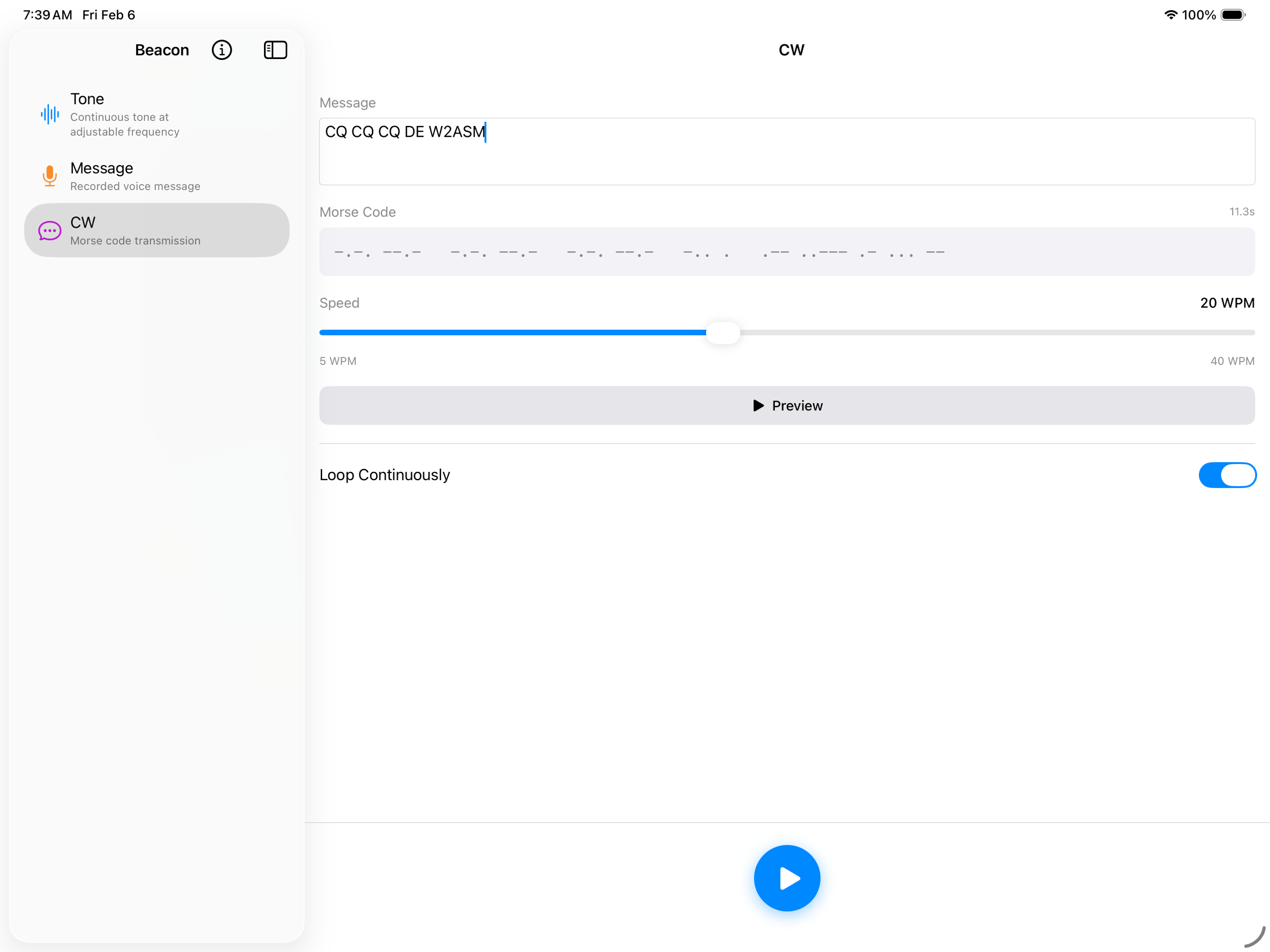1270x952 pixels.
Task: Click the orange microphone icon for Message
Action: [x=49, y=176]
